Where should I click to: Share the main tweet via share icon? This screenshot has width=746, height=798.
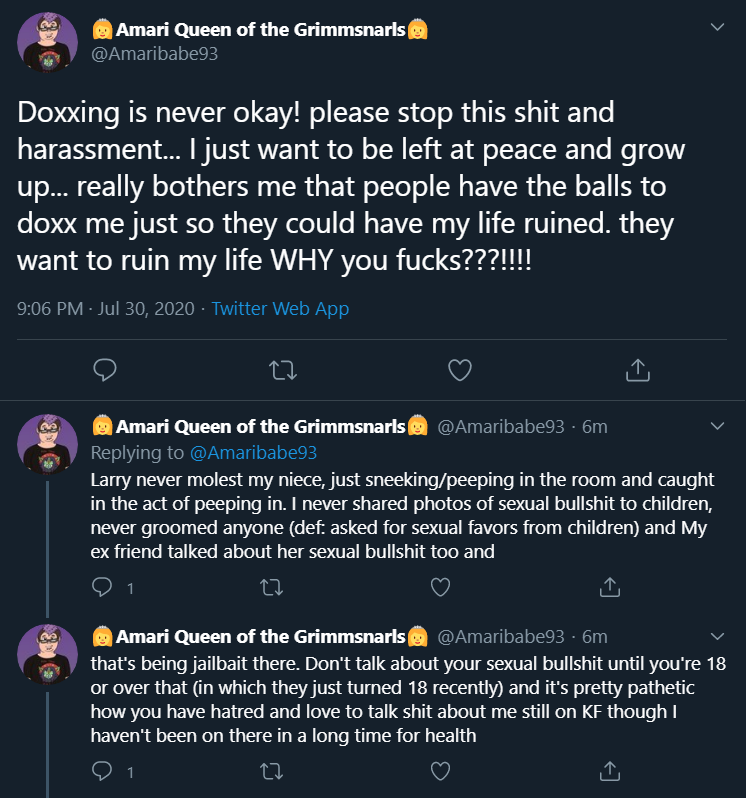(x=638, y=370)
